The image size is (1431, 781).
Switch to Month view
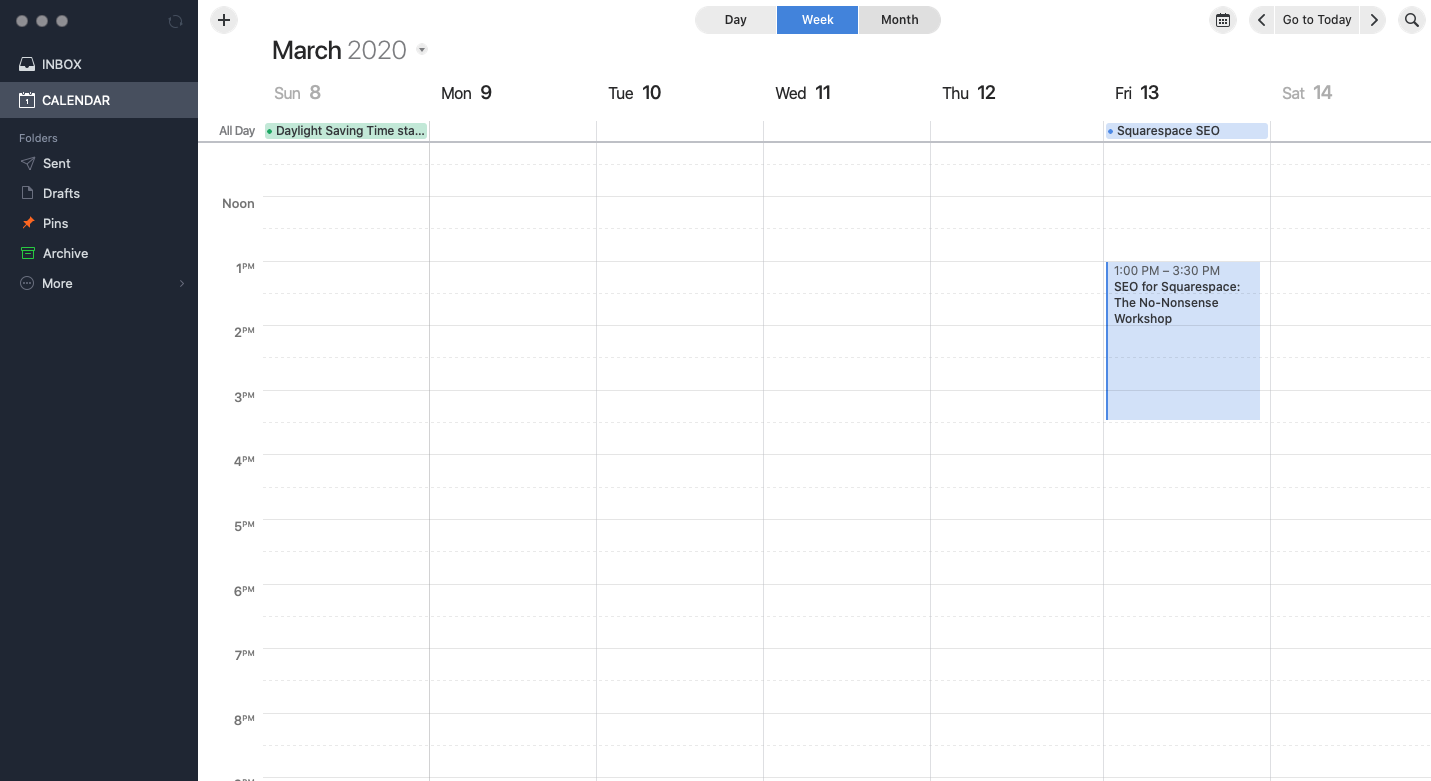pos(899,20)
